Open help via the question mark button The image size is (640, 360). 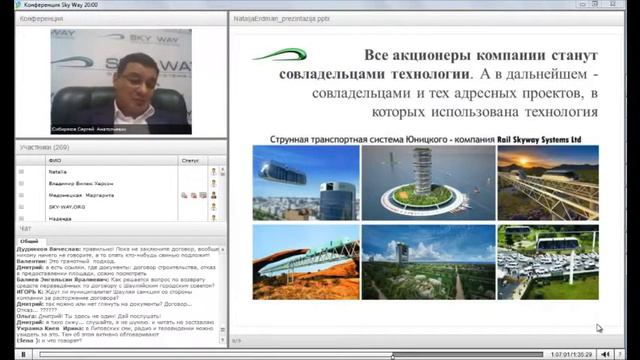click(x=619, y=355)
